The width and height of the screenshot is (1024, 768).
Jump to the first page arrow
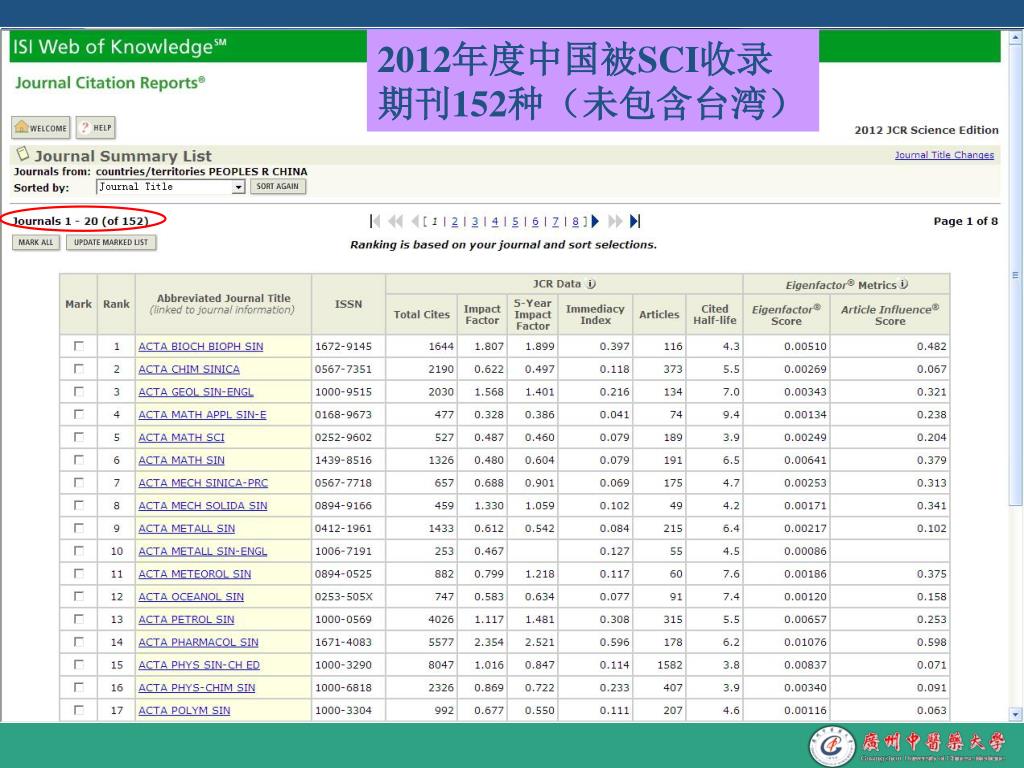[x=375, y=221]
